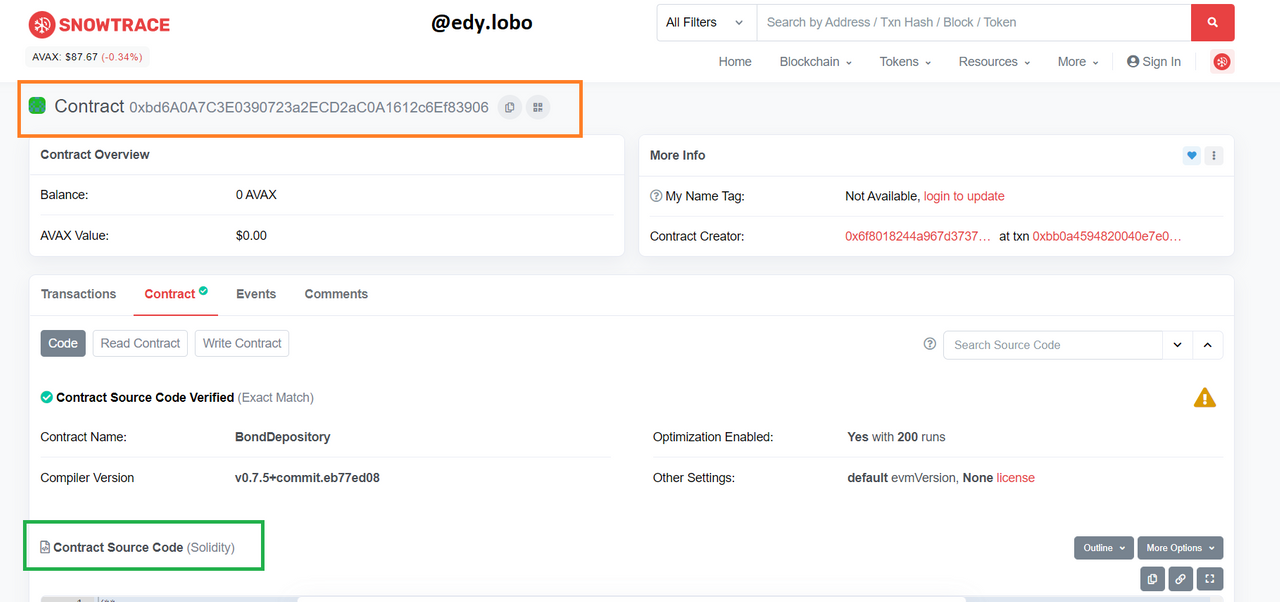This screenshot has width=1280, height=602.
Task: Click the Search Source Code field
Action: pos(1053,345)
